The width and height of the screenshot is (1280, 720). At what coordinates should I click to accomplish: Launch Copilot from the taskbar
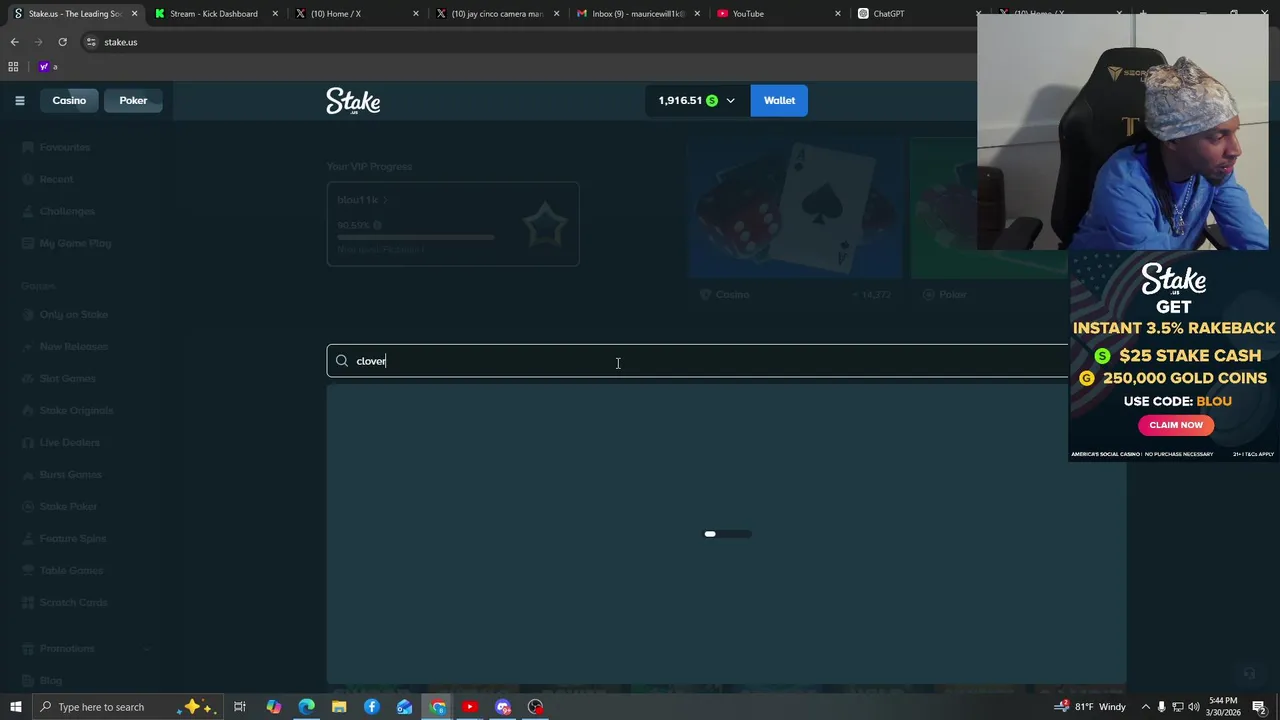(x=273, y=707)
